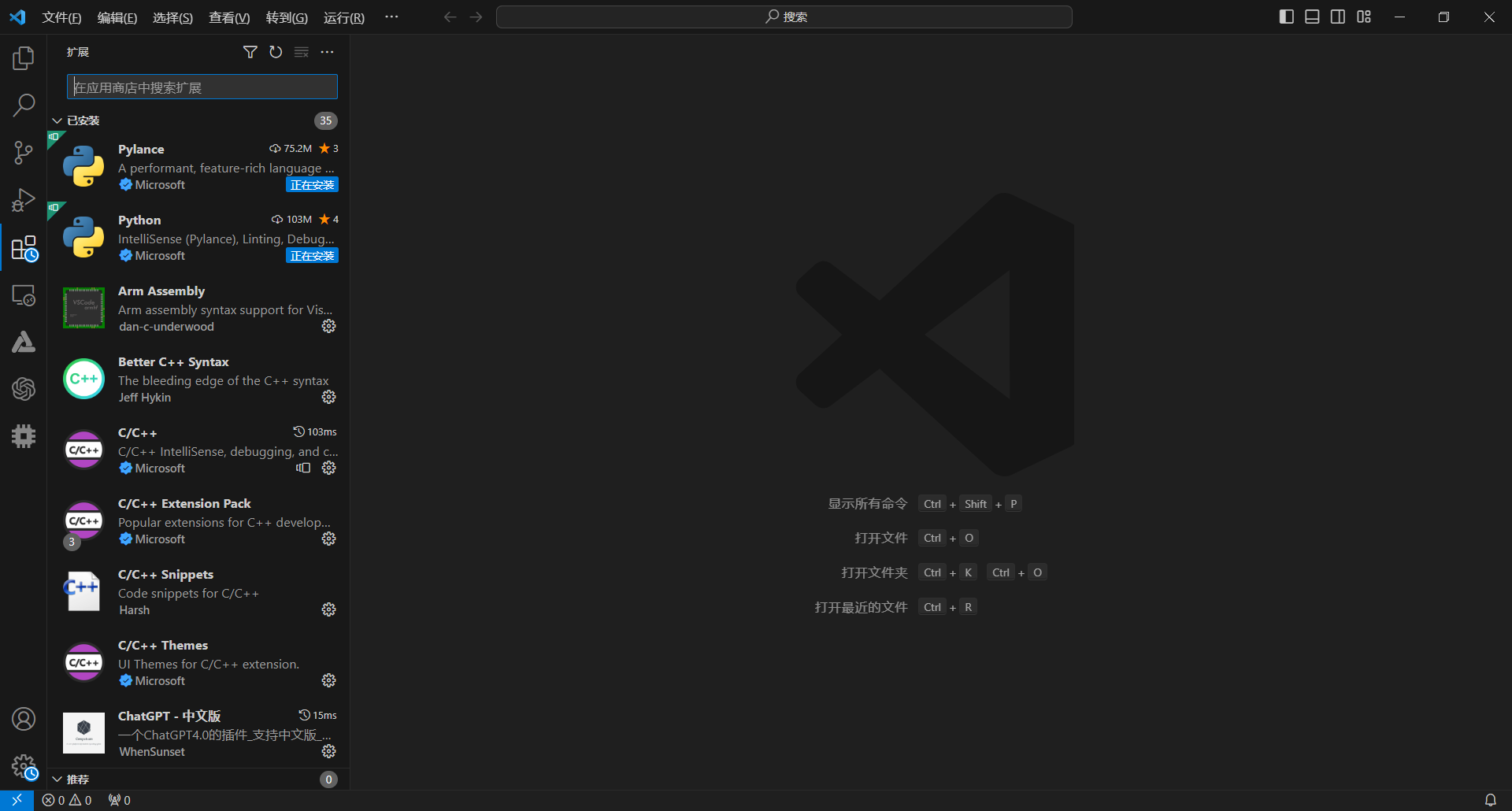The width and height of the screenshot is (1512, 811).
Task: Open the Accounts menu icon
Action: click(24, 719)
